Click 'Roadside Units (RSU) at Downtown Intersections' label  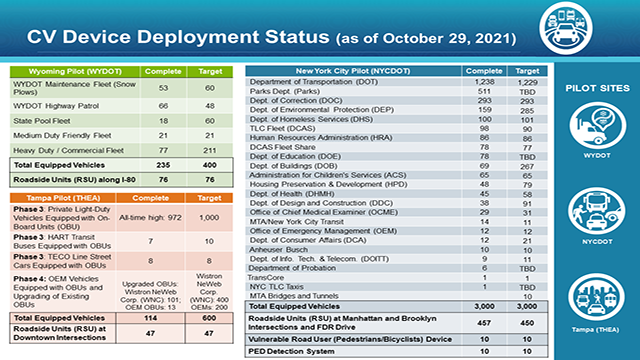pyautogui.click(x=60, y=333)
